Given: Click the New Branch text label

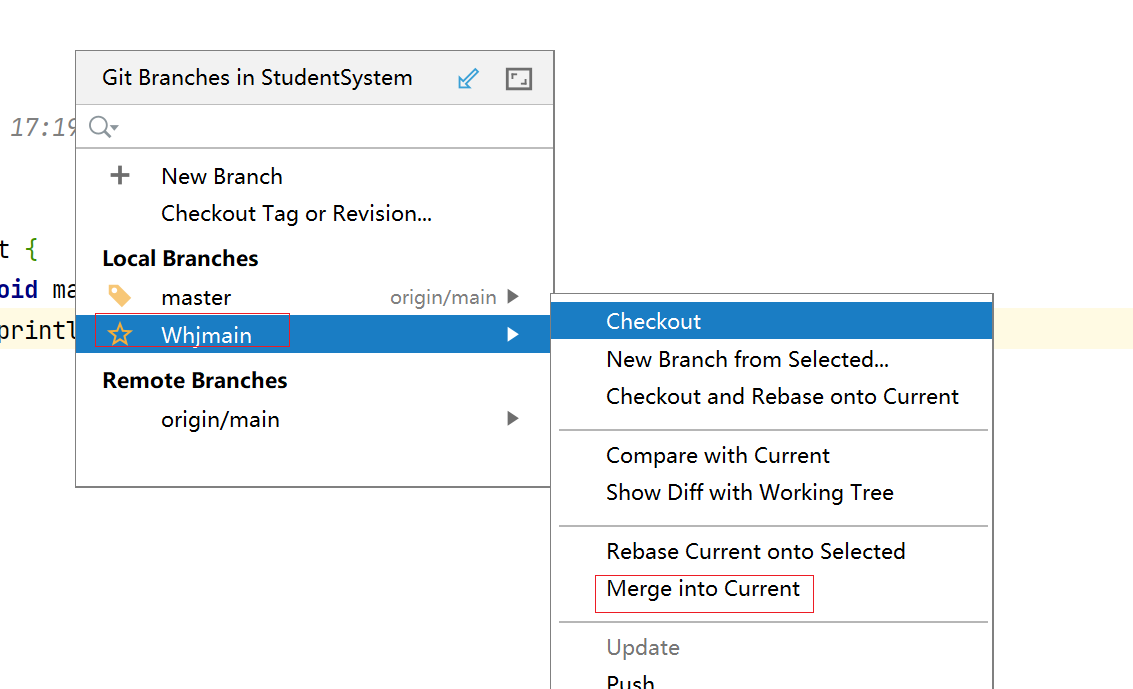Looking at the screenshot, I should tap(222, 176).
